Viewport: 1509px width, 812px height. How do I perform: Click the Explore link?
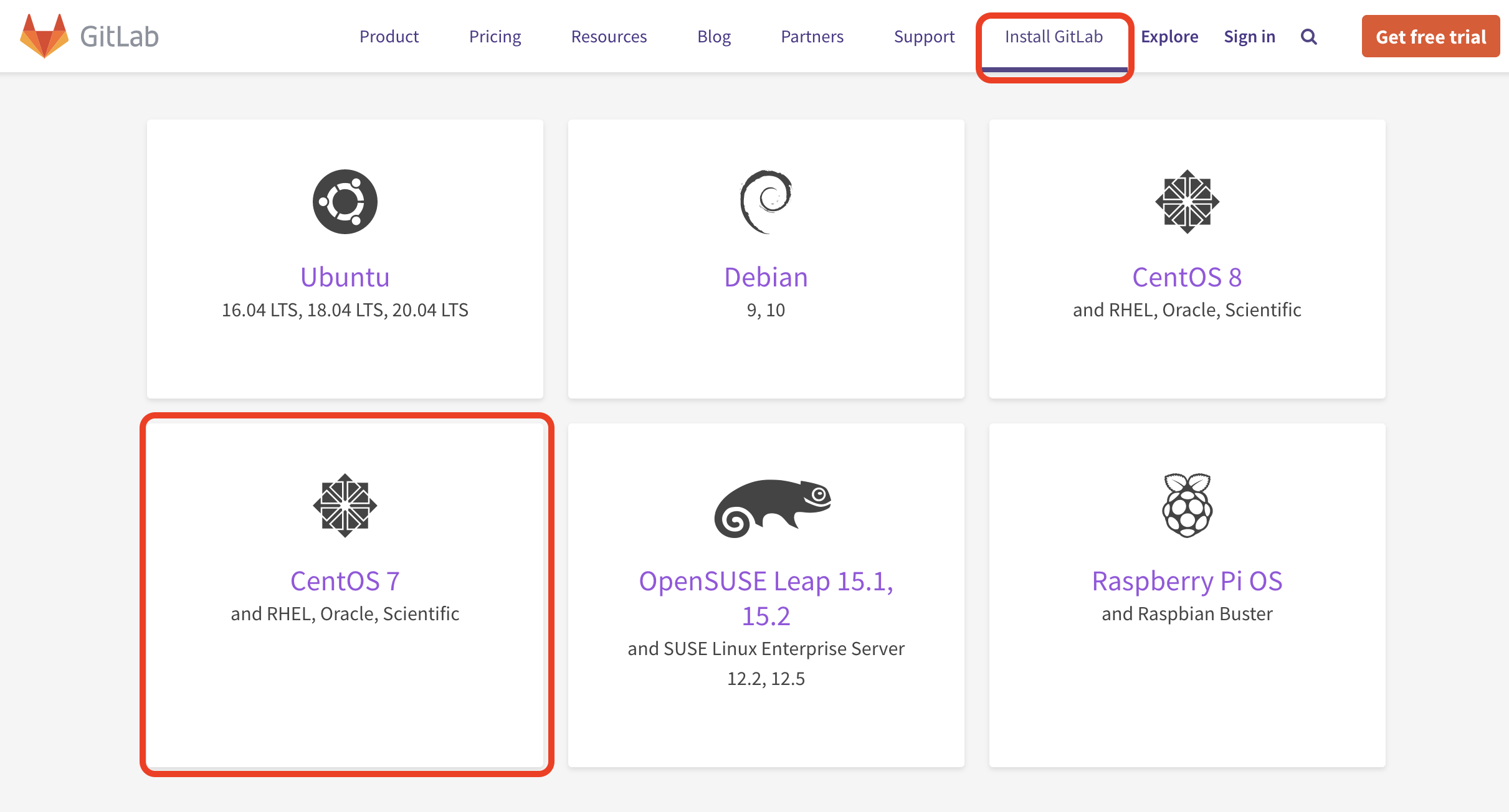pyautogui.click(x=1169, y=37)
